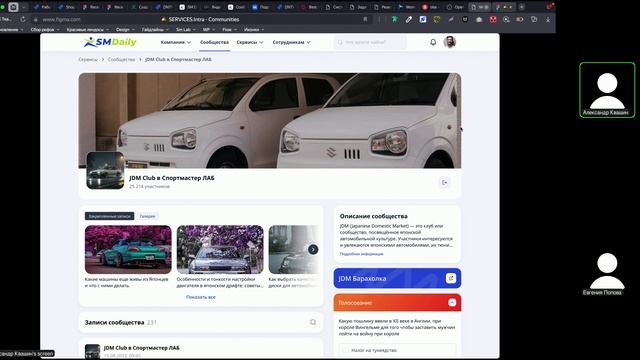Screen dimensions: 640x360
Task: Click the pencil extension icon in browser toolbar
Action: pyautogui.click(x=409, y=19)
